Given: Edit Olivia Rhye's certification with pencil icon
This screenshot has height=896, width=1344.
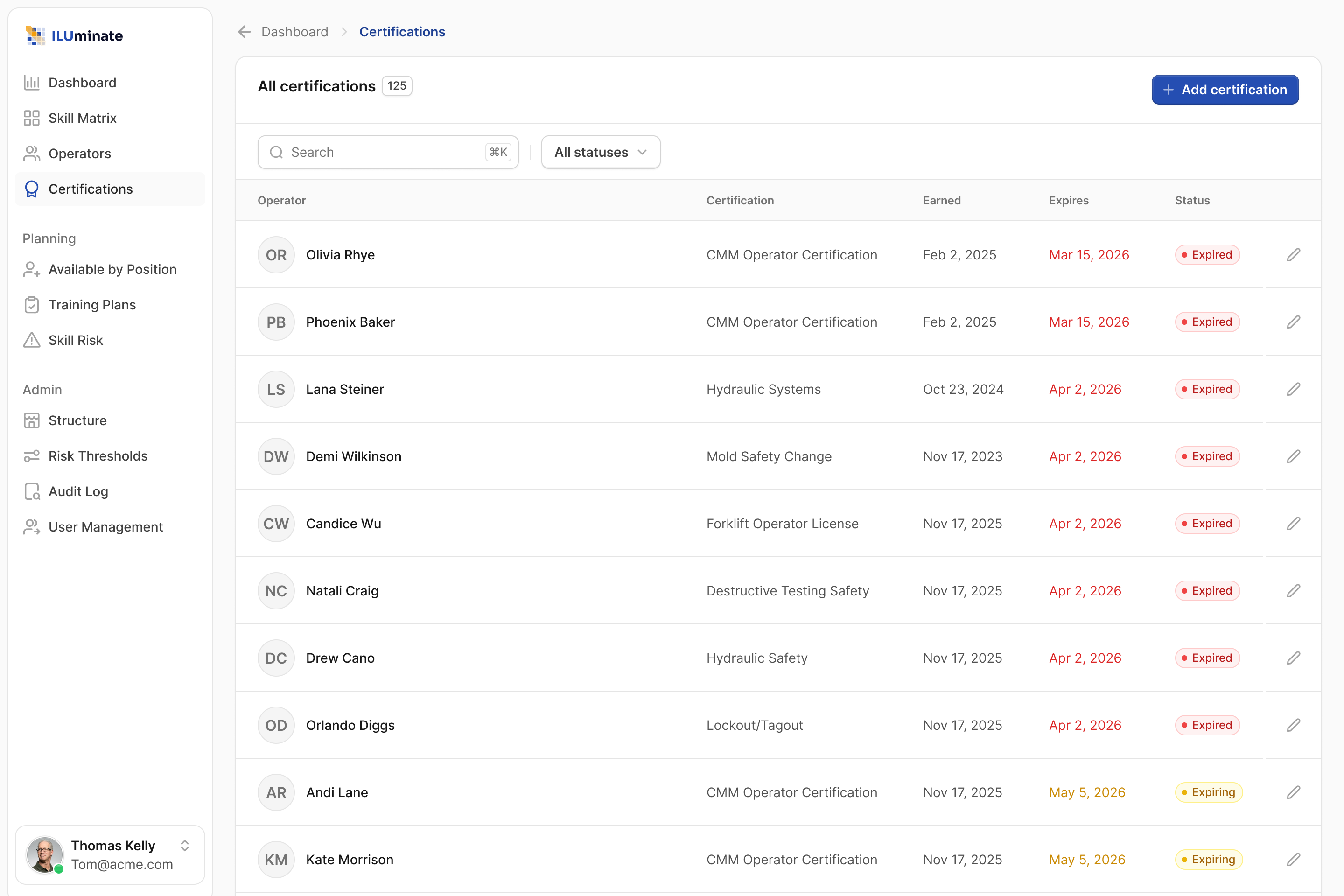Looking at the screenshot, I should pos(1294,255).
